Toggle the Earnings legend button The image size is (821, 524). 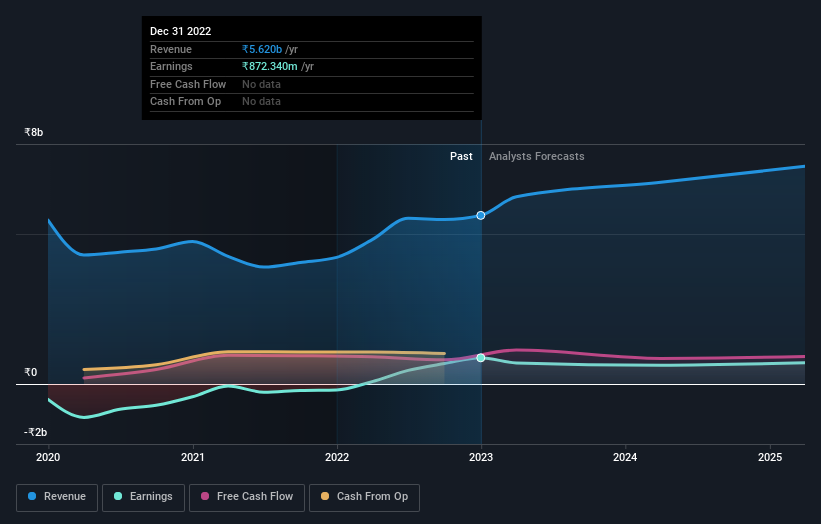point(143,497)
